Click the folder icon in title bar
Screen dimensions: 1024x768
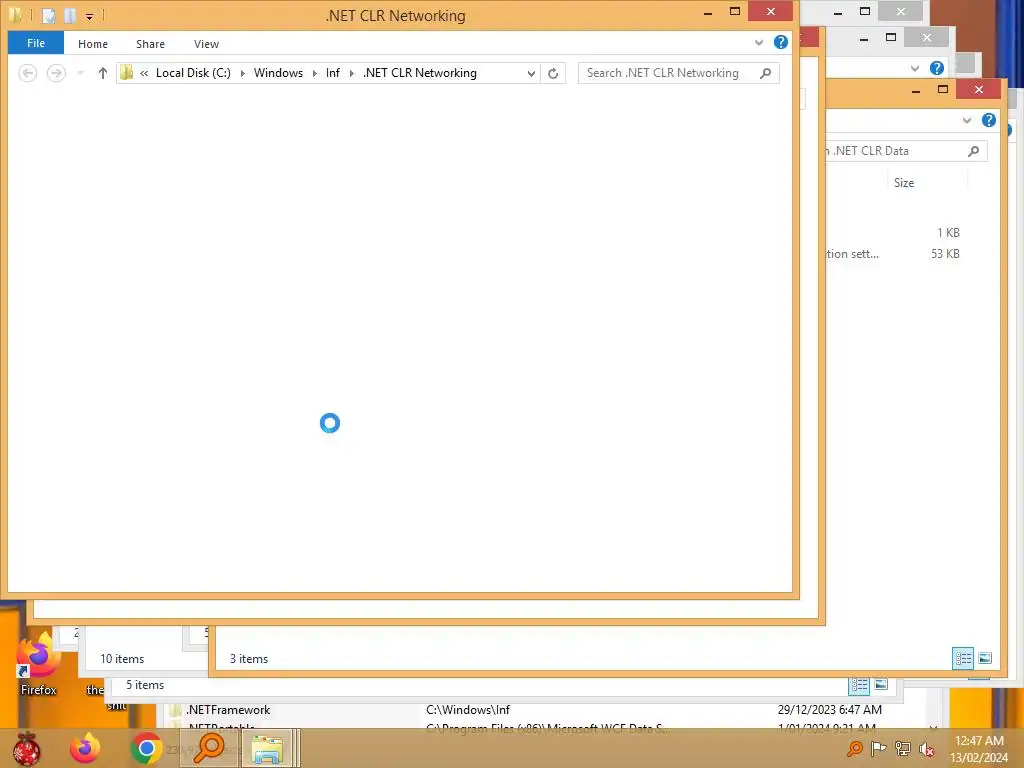tap(15, 14)
